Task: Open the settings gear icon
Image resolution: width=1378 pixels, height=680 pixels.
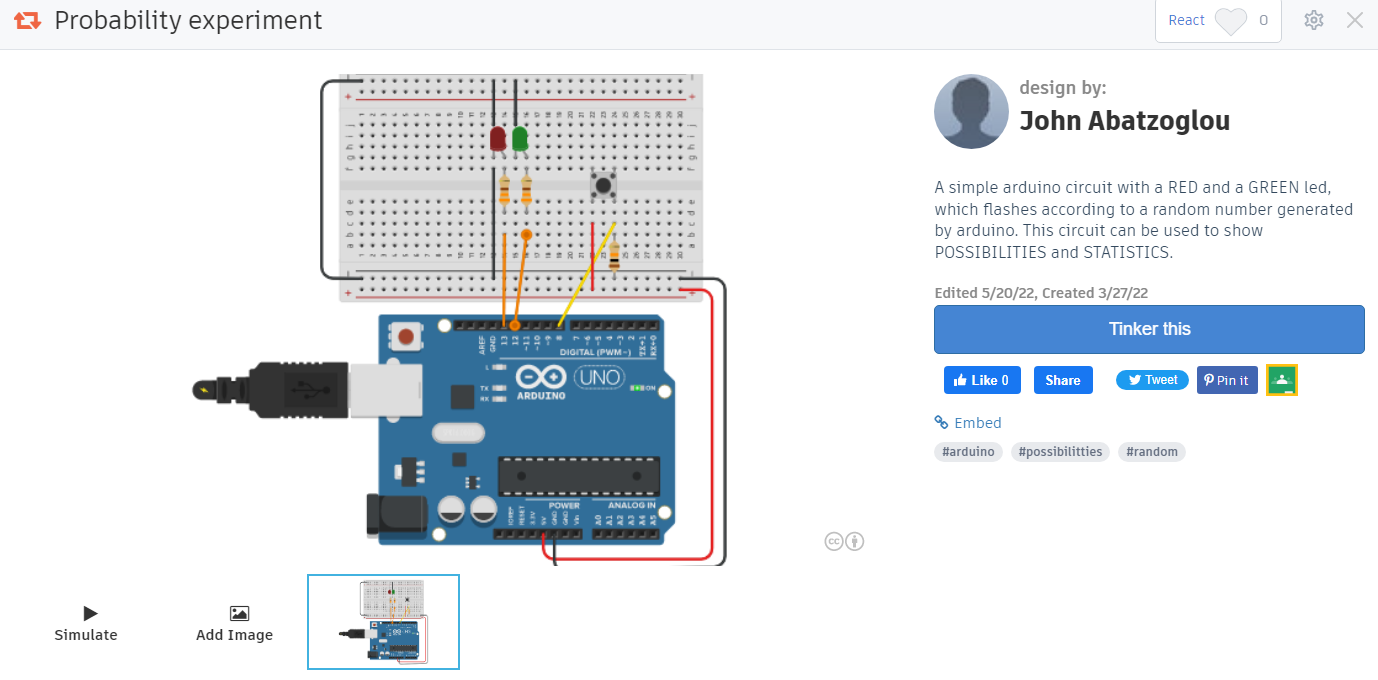Action: tap(1314, 20)
